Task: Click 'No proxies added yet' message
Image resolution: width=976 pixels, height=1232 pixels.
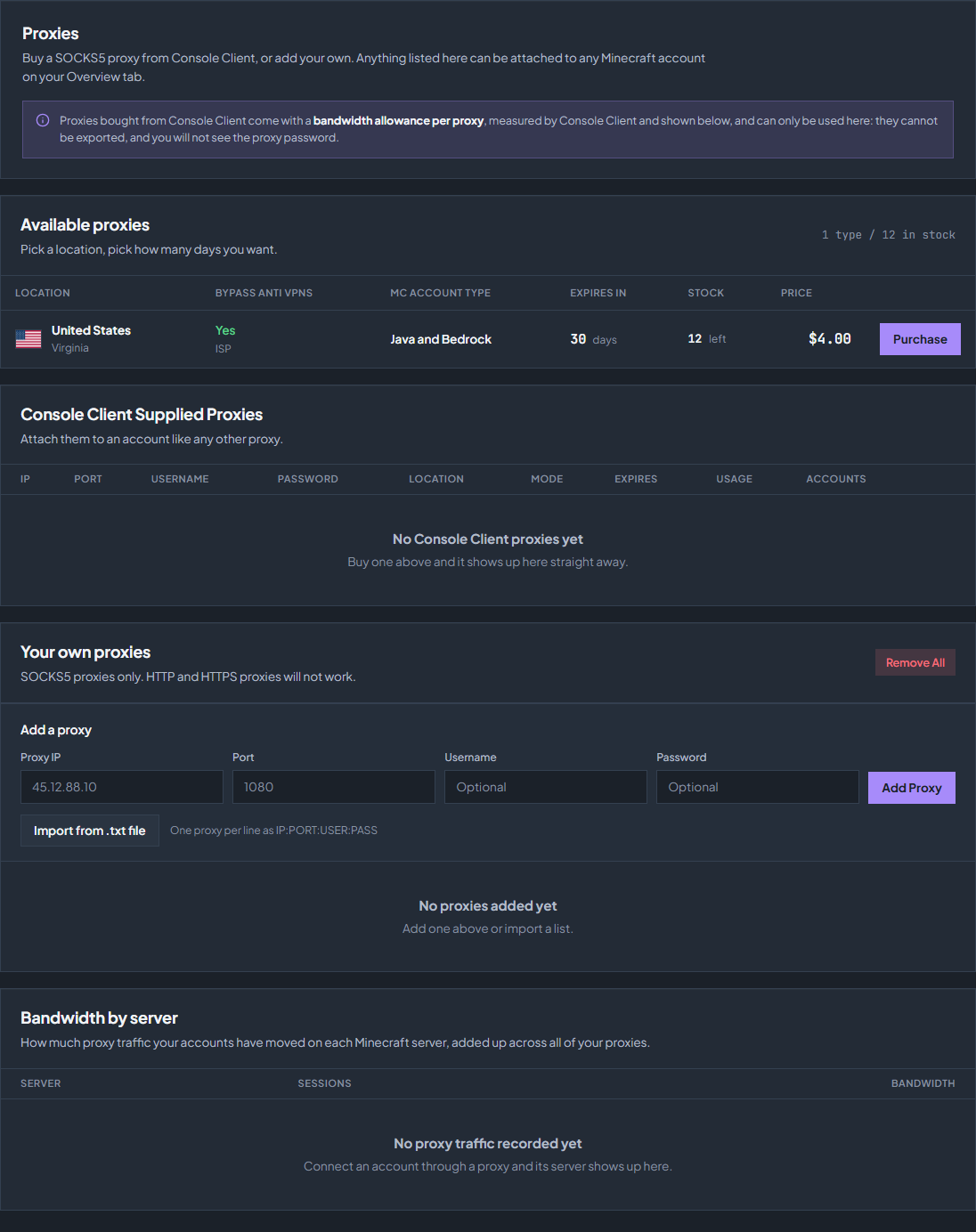Action: coord(488,906)
